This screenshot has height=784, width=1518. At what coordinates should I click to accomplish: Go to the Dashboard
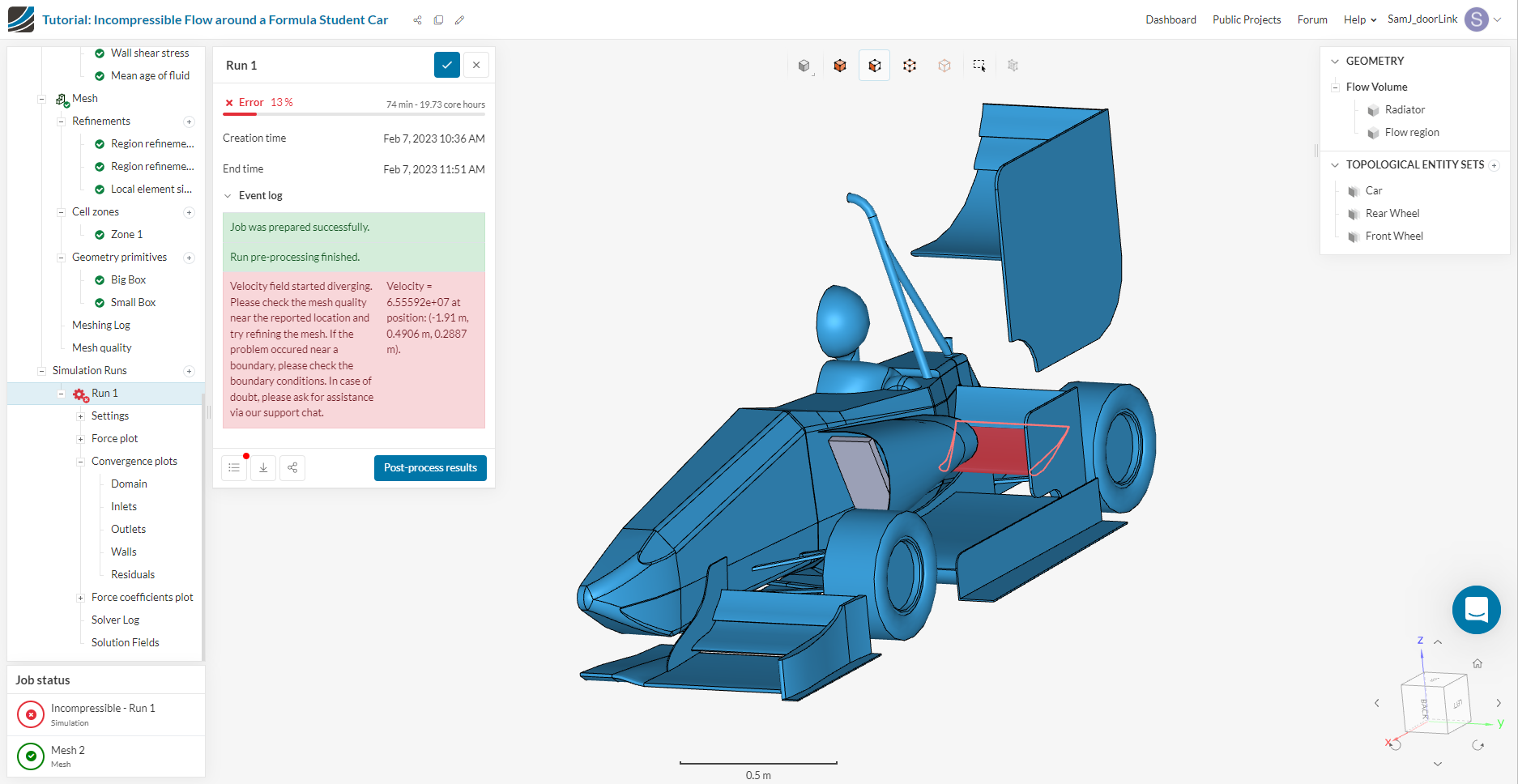[1170, 19]
